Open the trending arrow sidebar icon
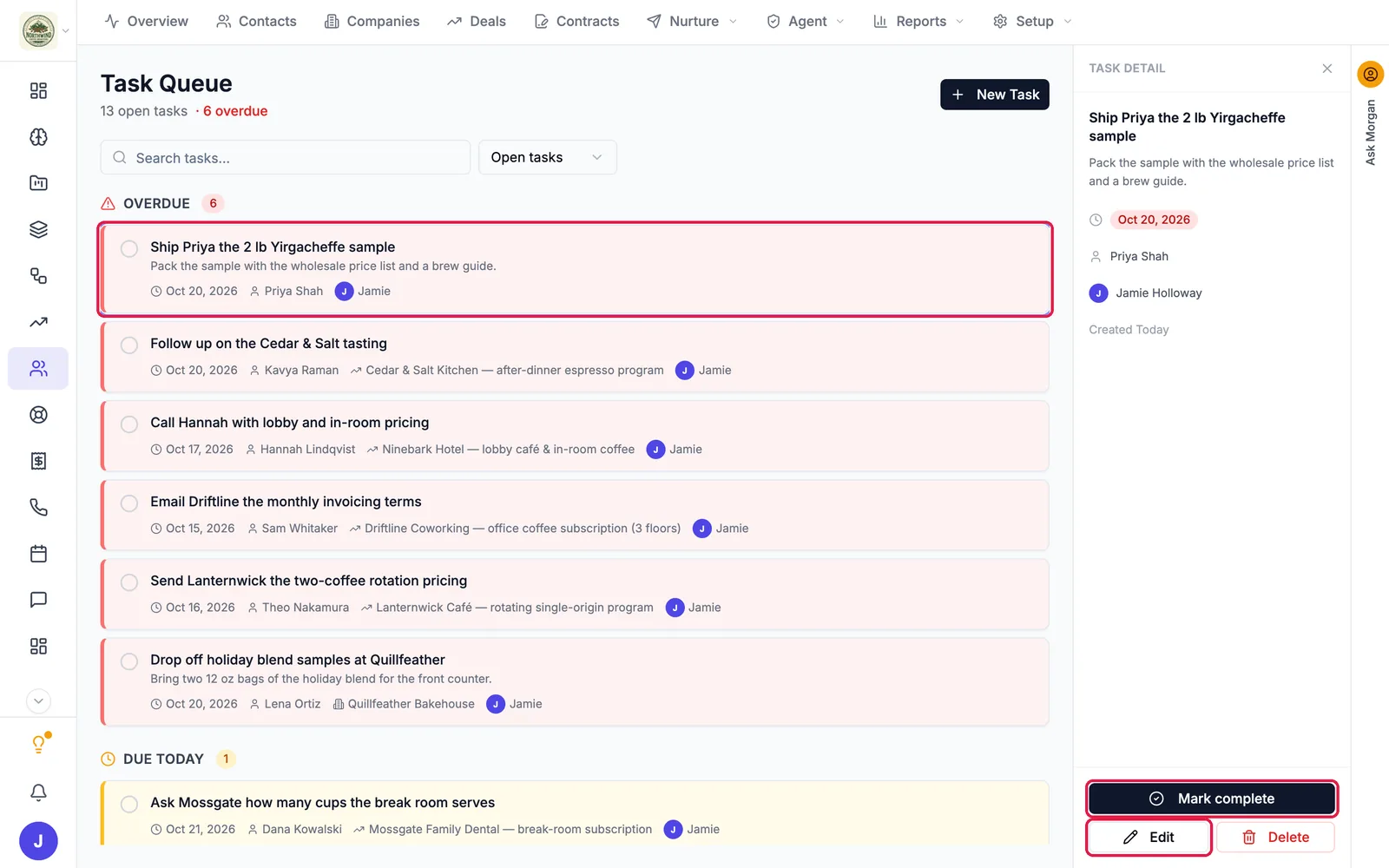 [x=38, y=322]
